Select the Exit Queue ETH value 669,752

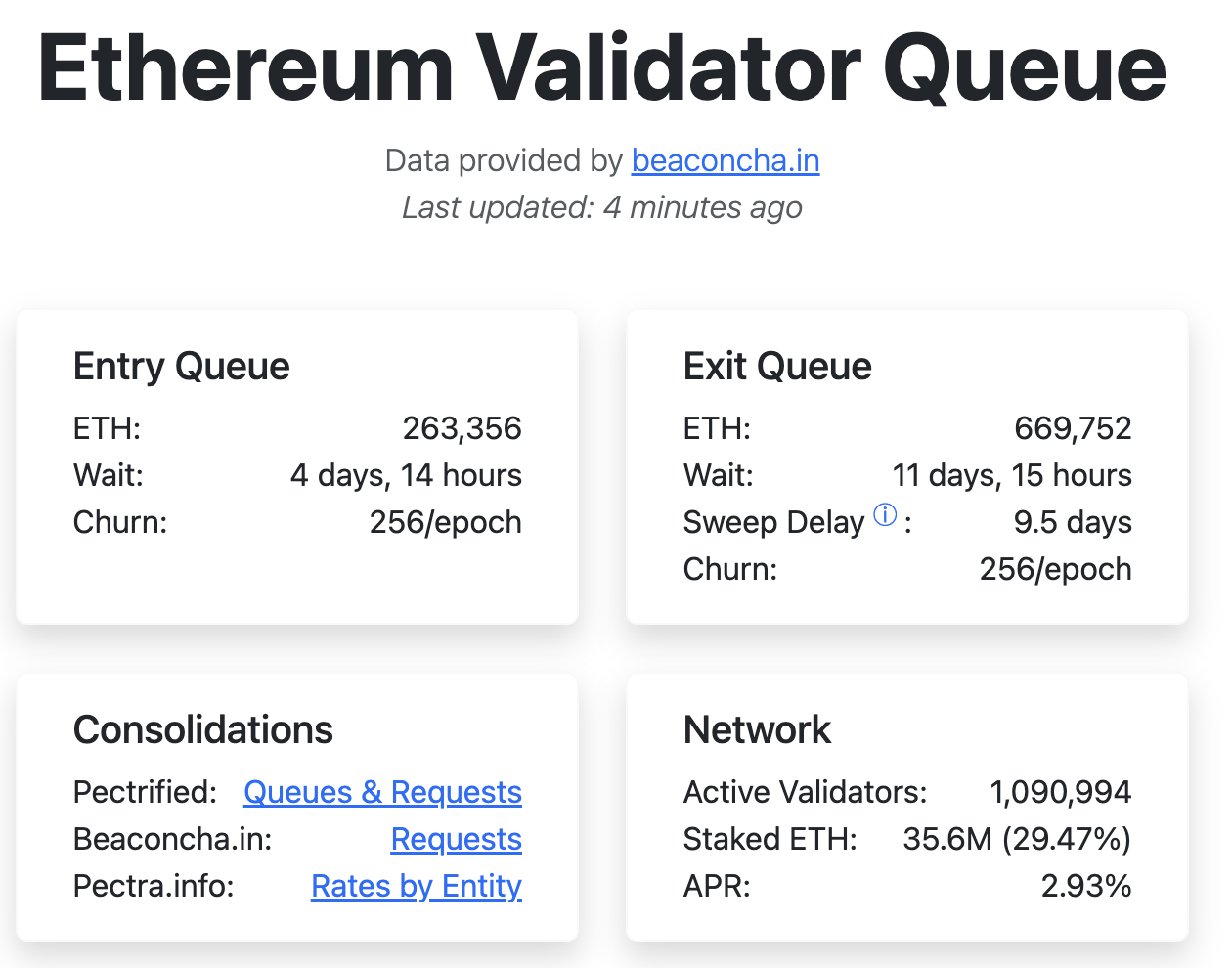pyautogui.click(x=1073, y=428)
